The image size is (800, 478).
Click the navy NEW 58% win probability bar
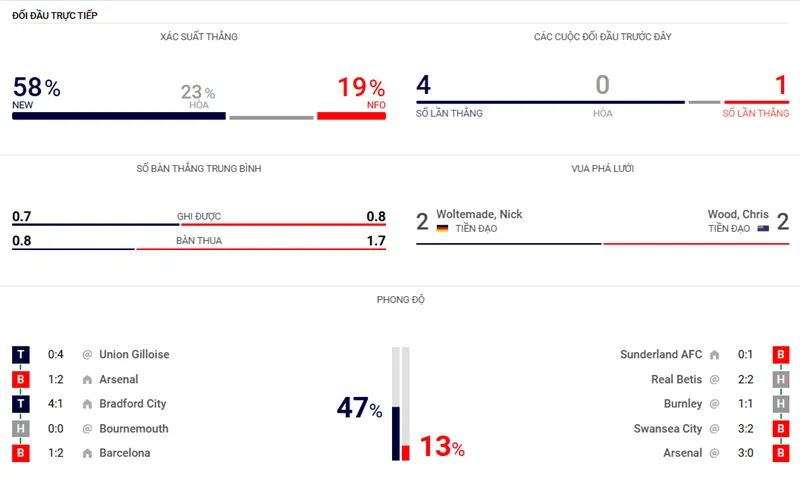[x=118, y=116]
